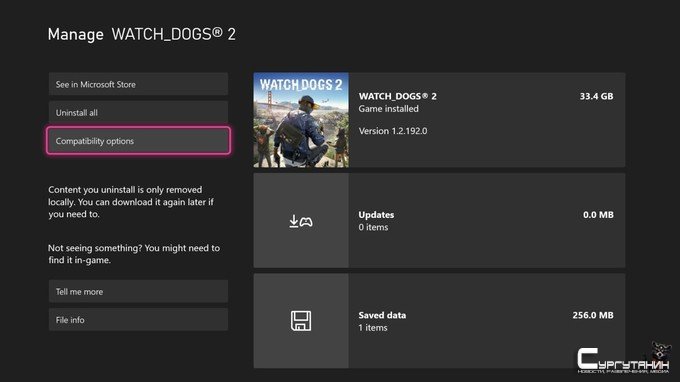Click the Updates download controller icon
This screenshot has width=680, height=382.
301,221
